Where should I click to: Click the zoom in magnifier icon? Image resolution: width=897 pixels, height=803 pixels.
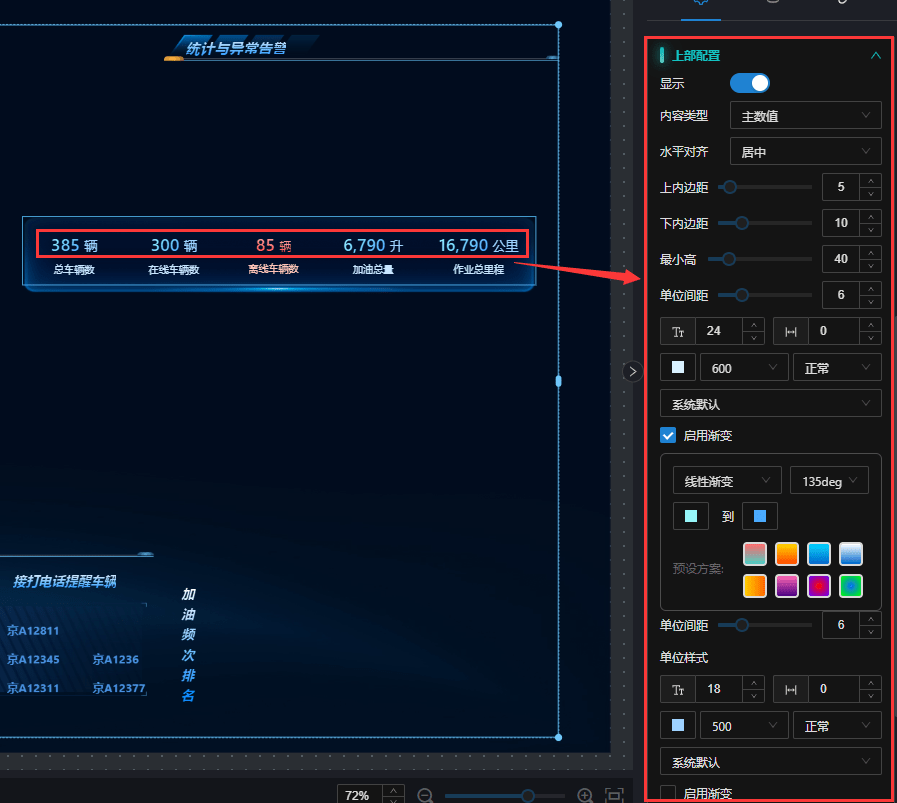[586, 795]
